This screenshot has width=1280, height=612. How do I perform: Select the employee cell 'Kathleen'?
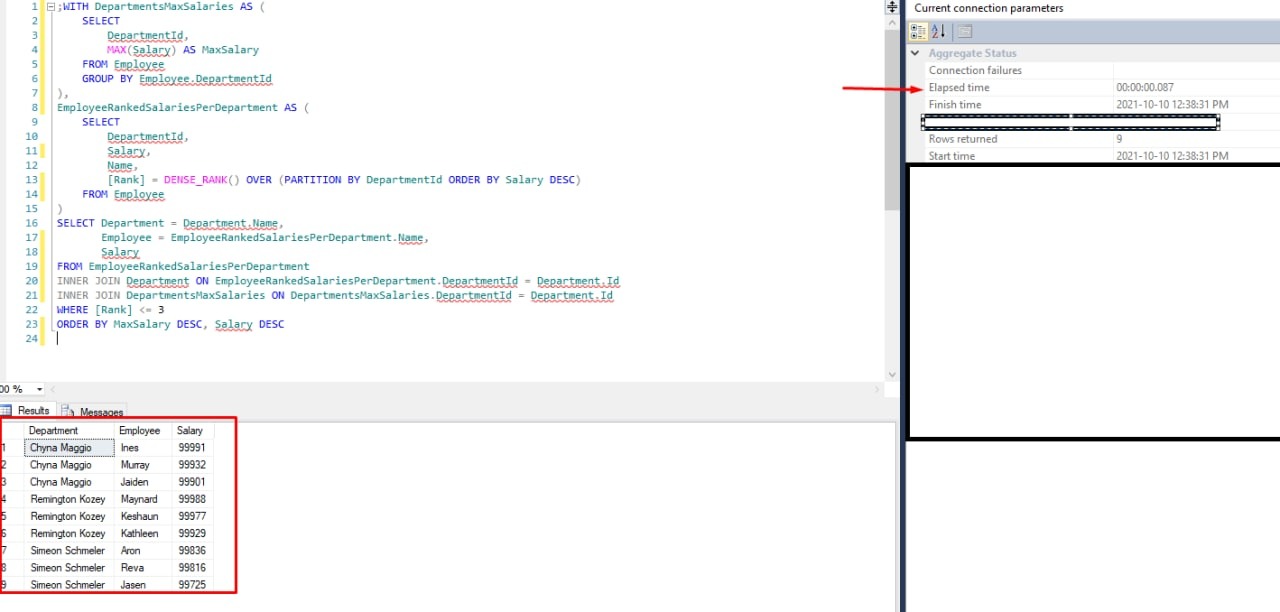pos(143,533)
